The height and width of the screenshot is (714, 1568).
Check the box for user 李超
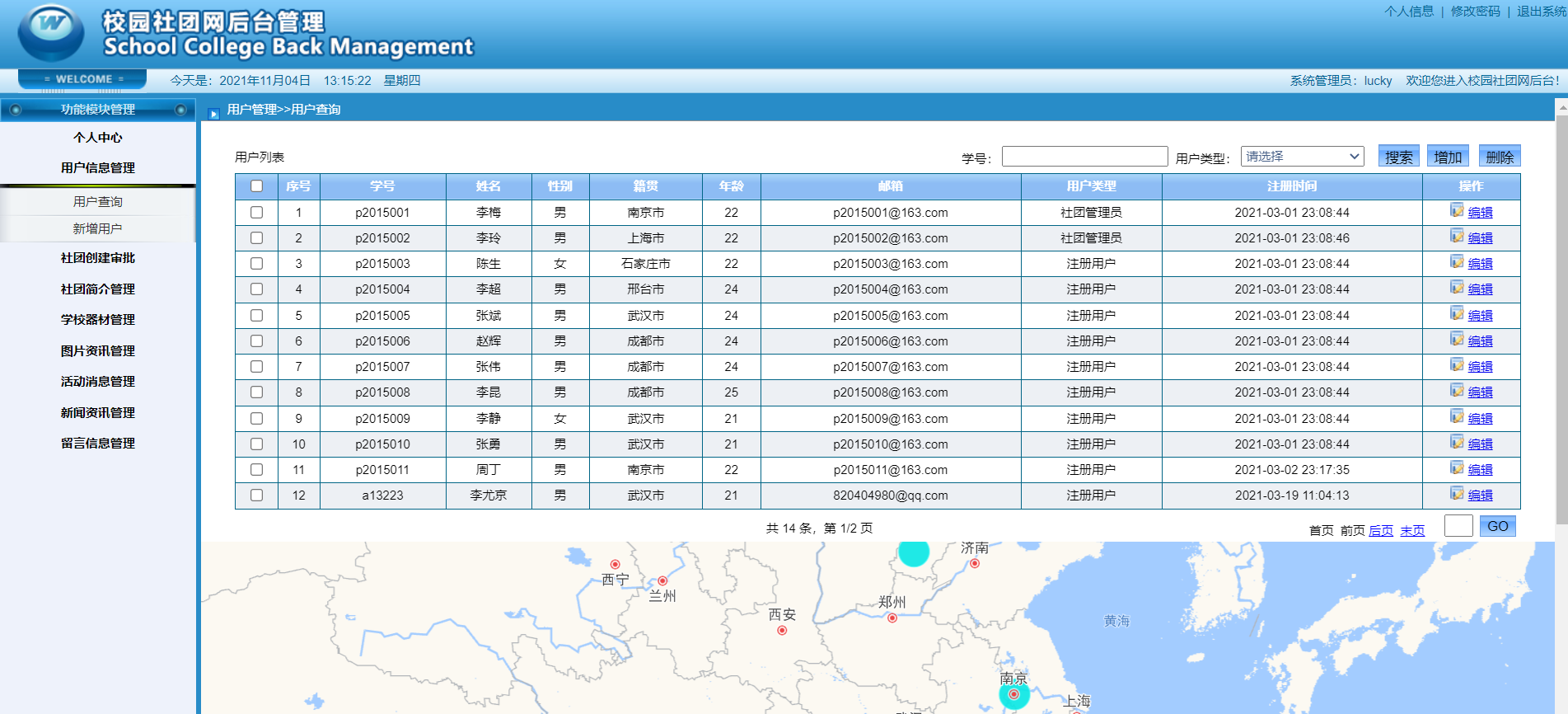tap(257, 289)
